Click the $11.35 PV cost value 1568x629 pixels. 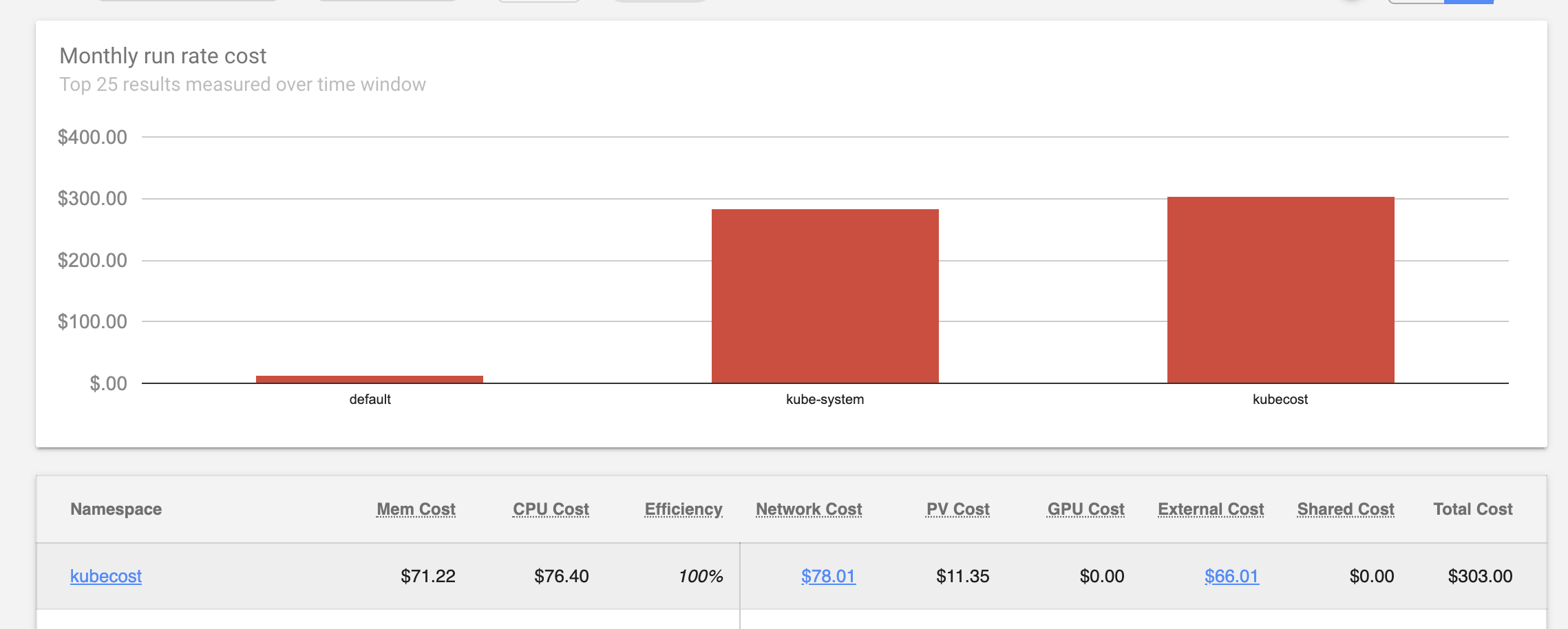(962, 576)
